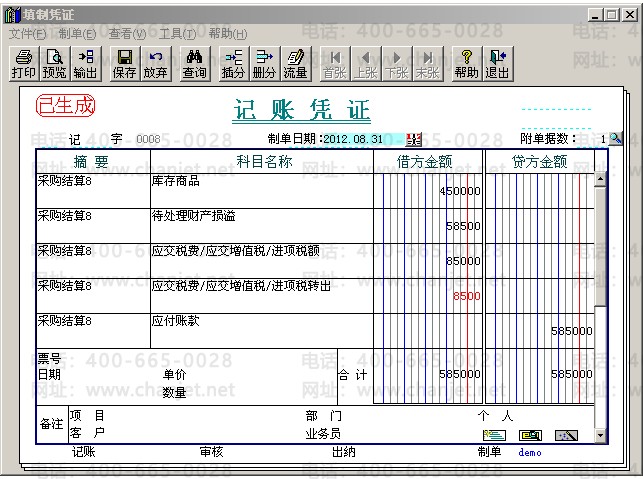Screen dimensions: 643x479
Task: Open the 帮助(H) menu
Action: (x=228, y=34)
